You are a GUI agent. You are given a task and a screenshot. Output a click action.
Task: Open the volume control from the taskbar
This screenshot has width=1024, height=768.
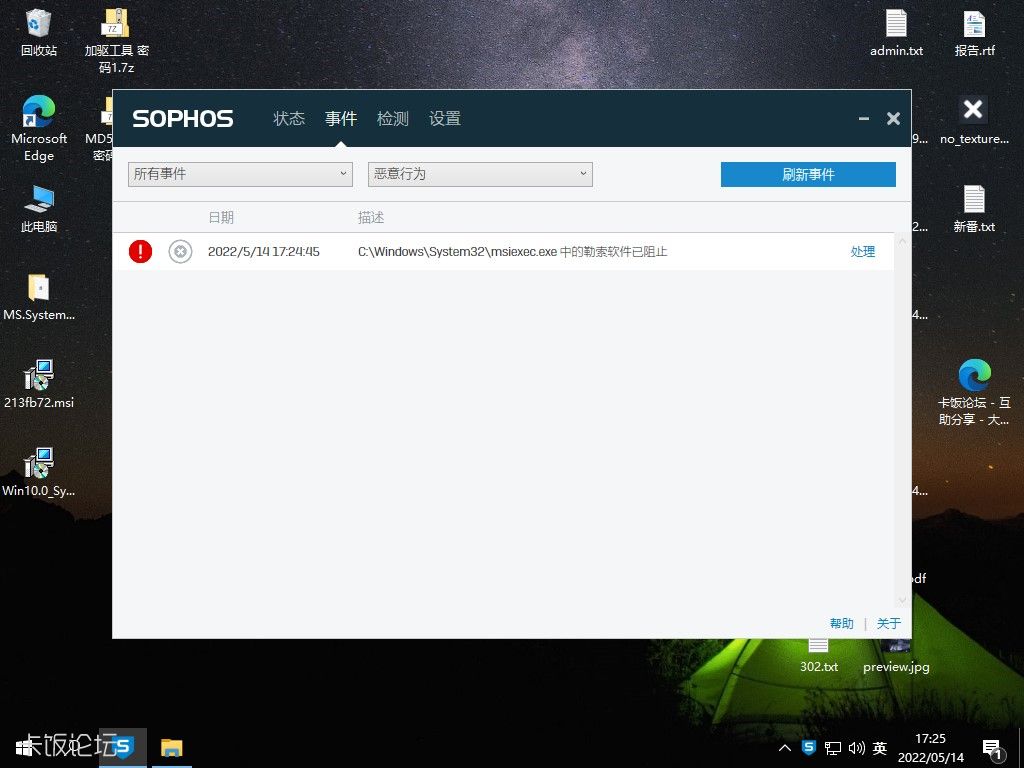857,747
